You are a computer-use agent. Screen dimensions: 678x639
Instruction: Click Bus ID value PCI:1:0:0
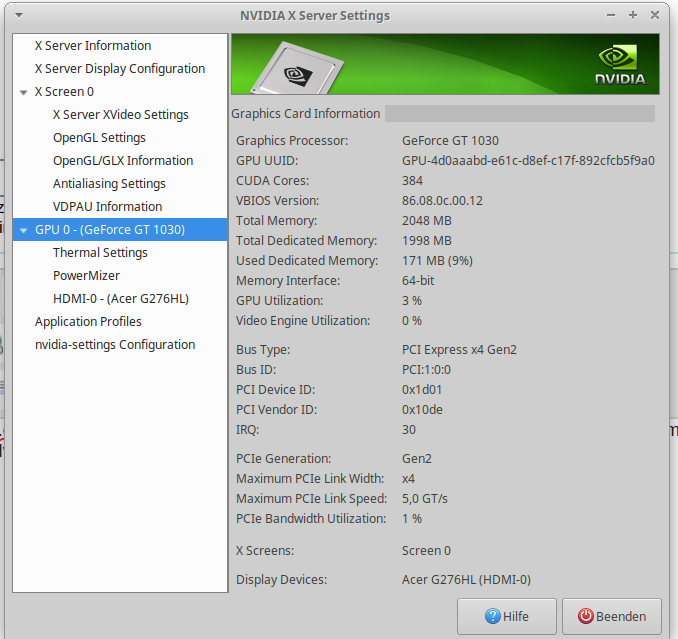click(x=426, y=370)
